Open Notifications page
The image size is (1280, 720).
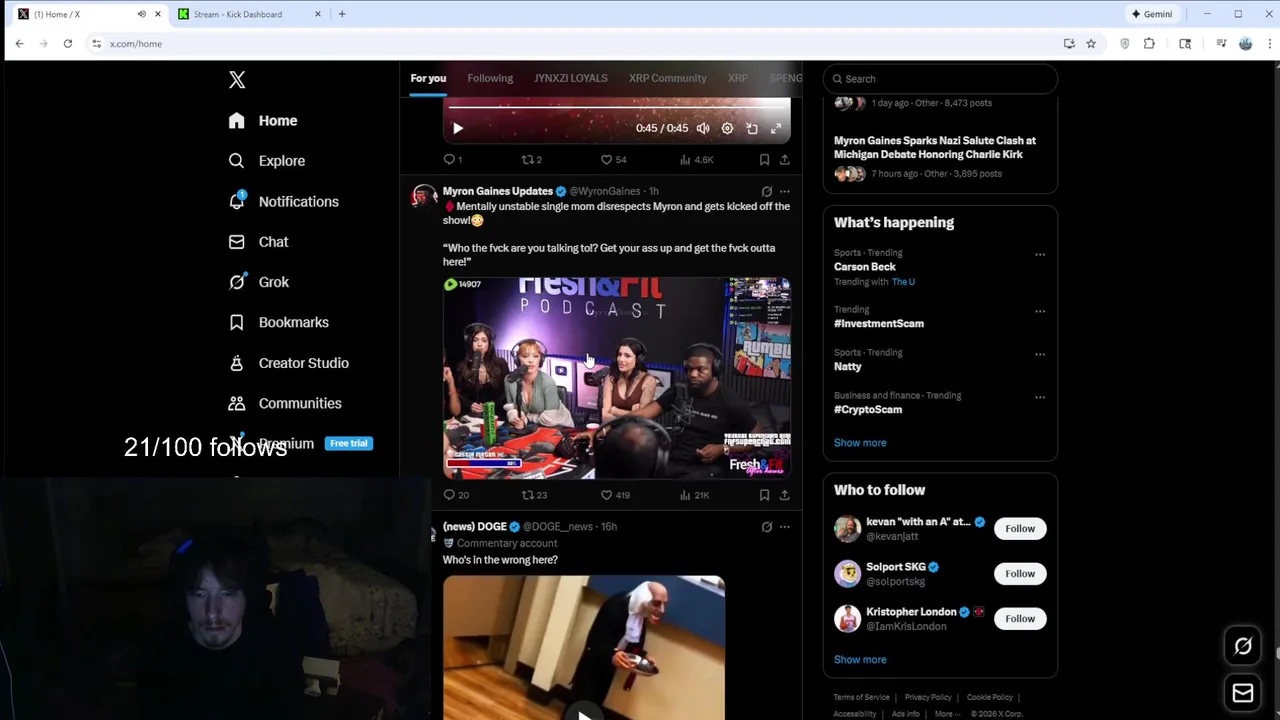(283, 201)
